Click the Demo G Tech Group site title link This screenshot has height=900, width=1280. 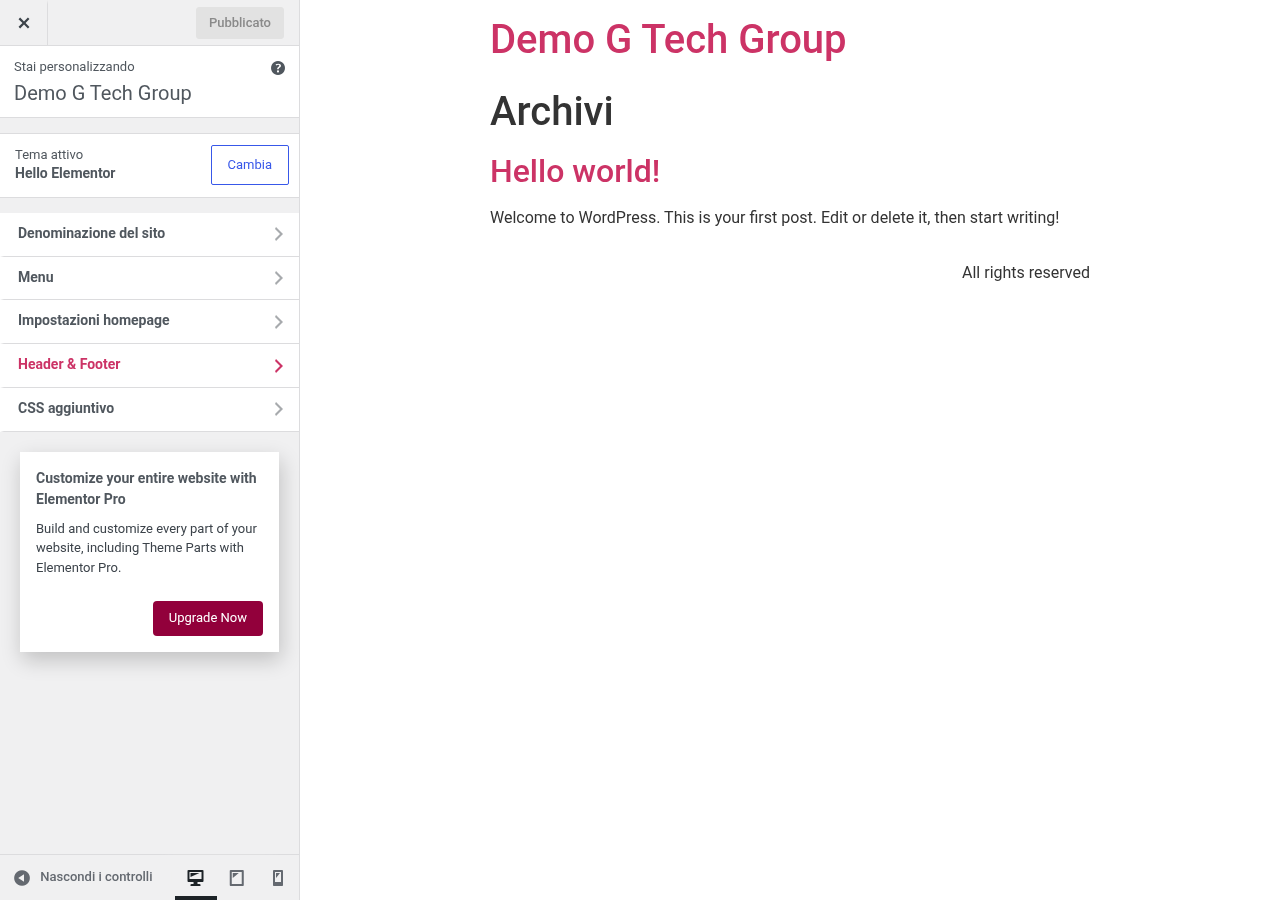pos(668,39)
